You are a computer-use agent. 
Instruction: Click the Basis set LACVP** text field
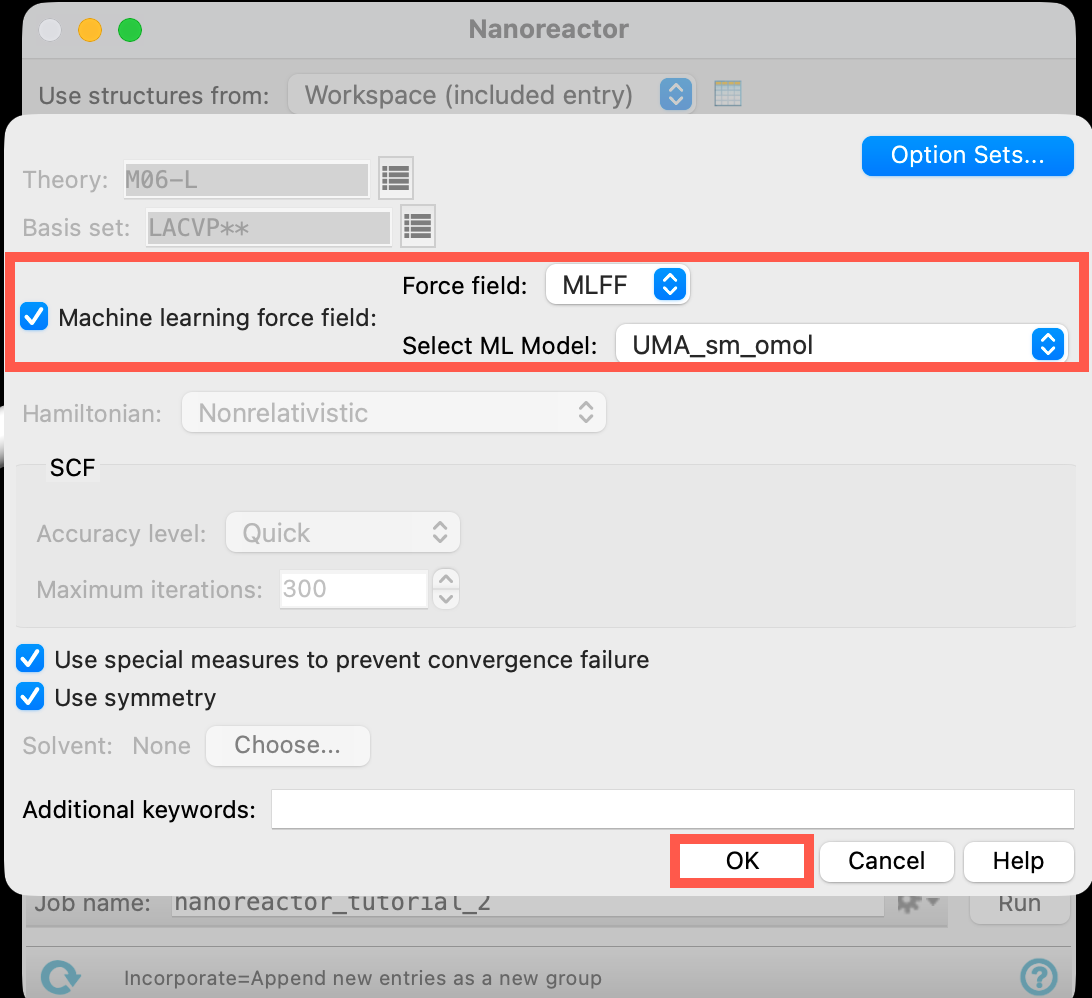tap(268, 227)
